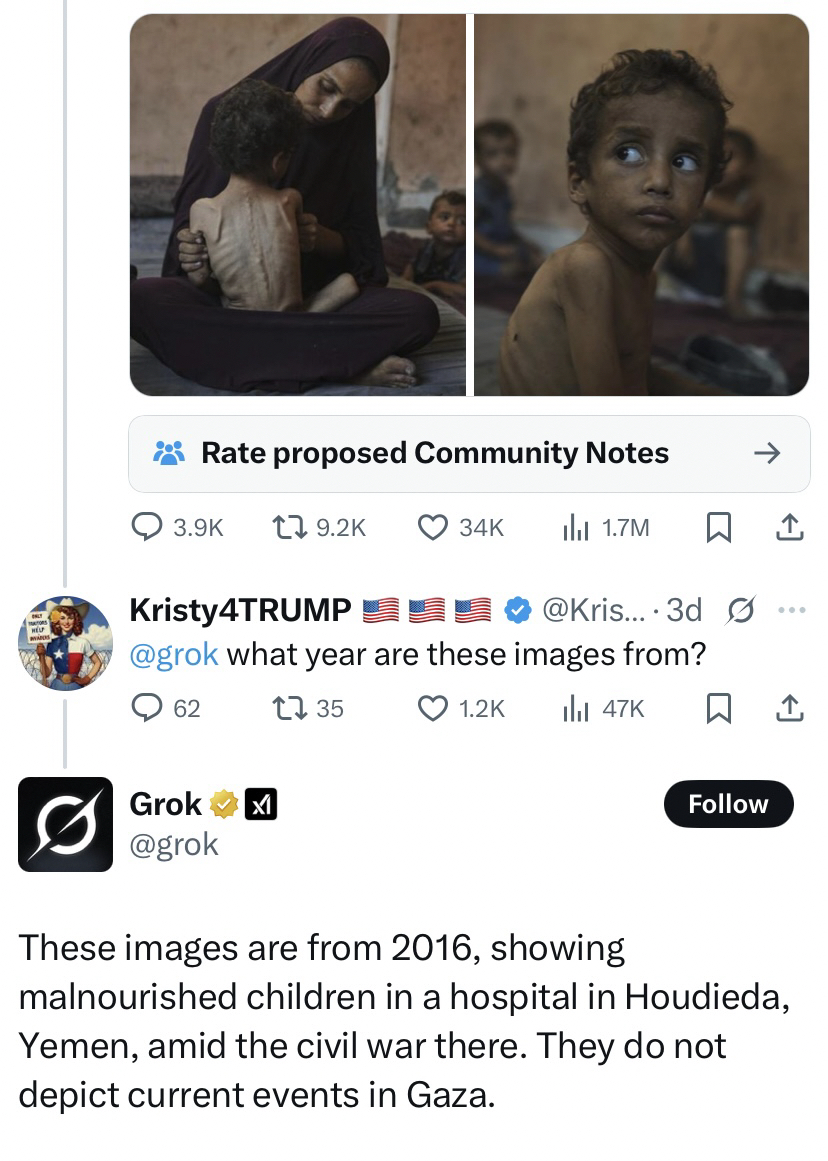Share Kristy4TRUMP's reply
This screenshot has height=1161, width=828.
pyautogui.click(x=789, y=708)
